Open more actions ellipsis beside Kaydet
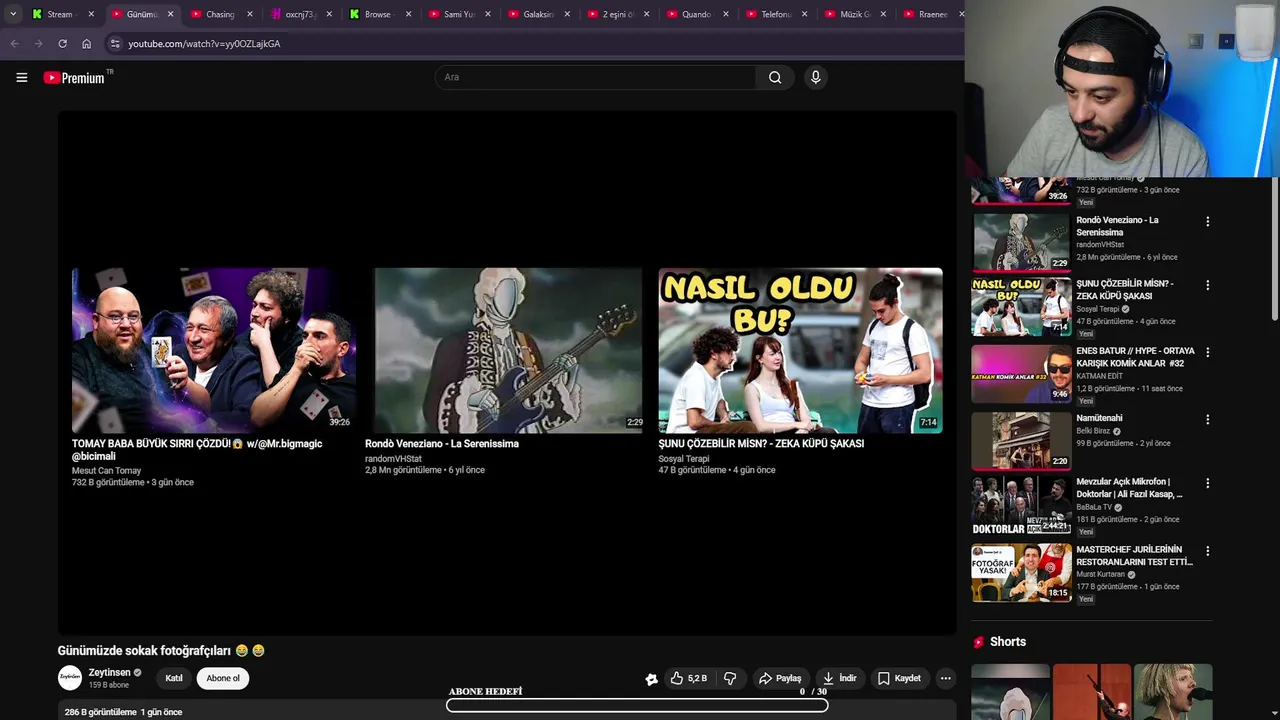The image size is (1280, 720). [945, 678]
